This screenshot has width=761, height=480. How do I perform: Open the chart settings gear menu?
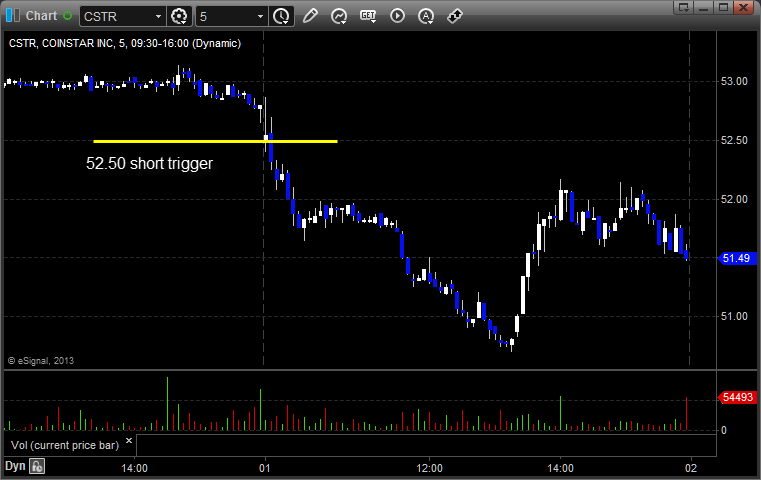tap(179, 17)
